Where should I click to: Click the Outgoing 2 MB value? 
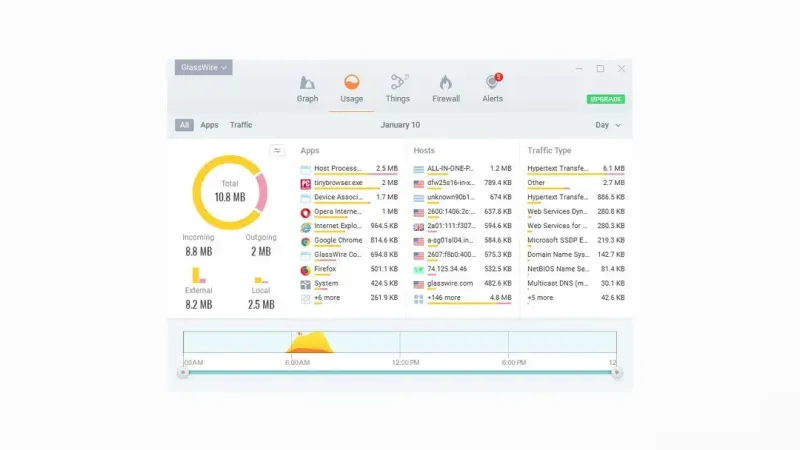(261, 252)
